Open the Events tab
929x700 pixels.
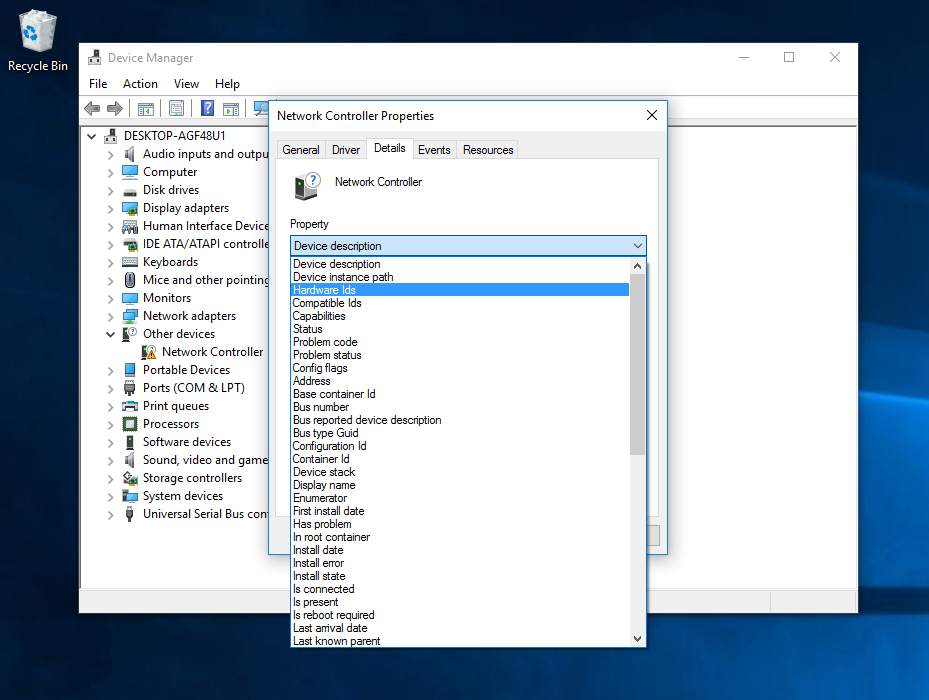point(434,150)
